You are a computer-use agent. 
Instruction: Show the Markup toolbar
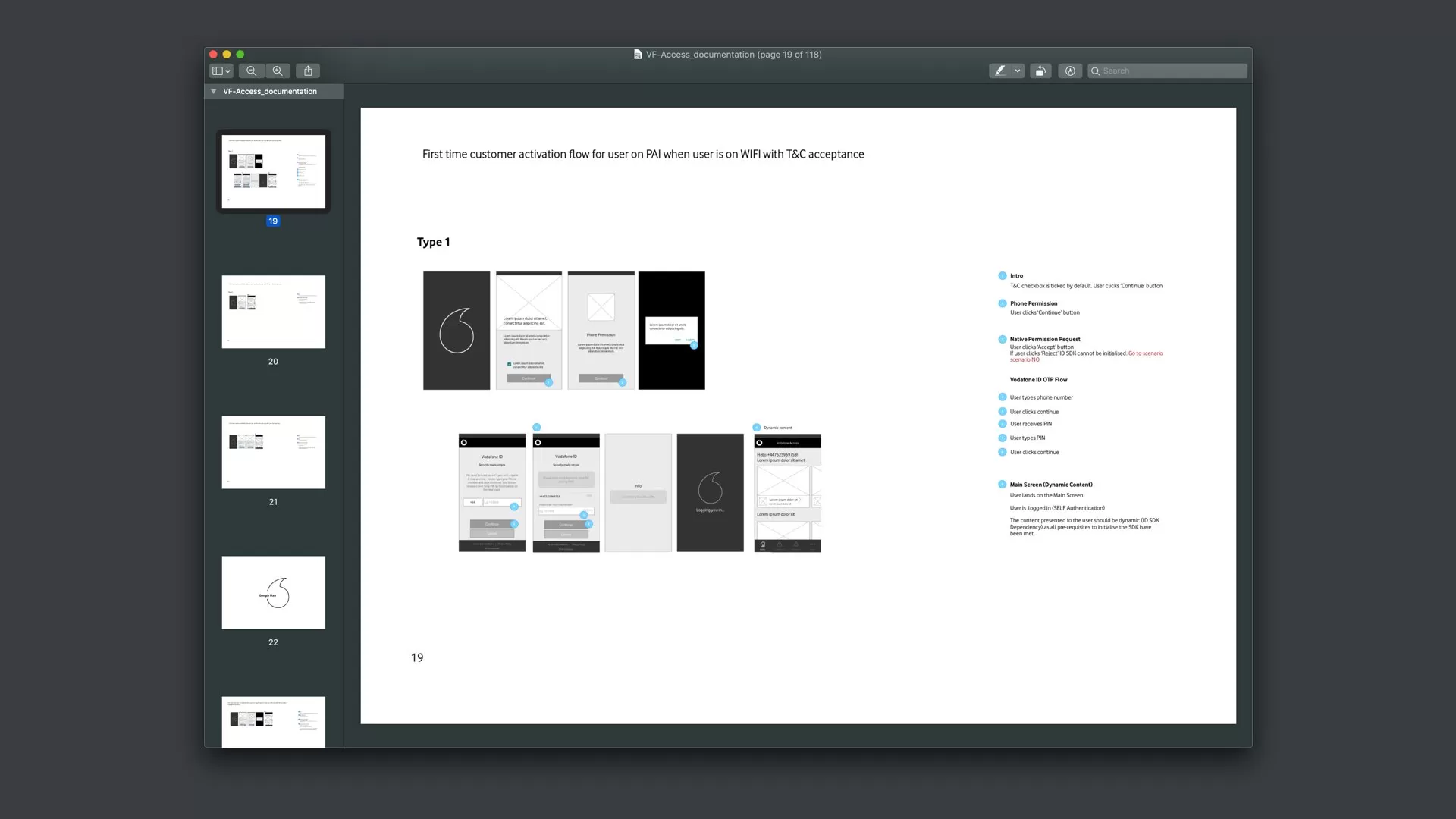pyautogui.click(x=1070, y=71)
